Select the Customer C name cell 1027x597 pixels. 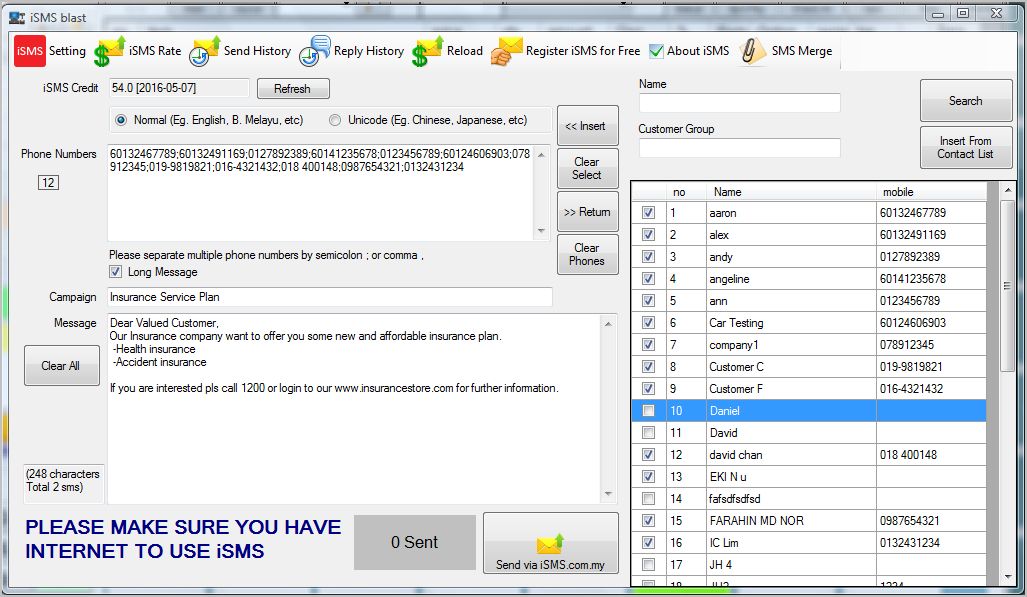point(791,366)
